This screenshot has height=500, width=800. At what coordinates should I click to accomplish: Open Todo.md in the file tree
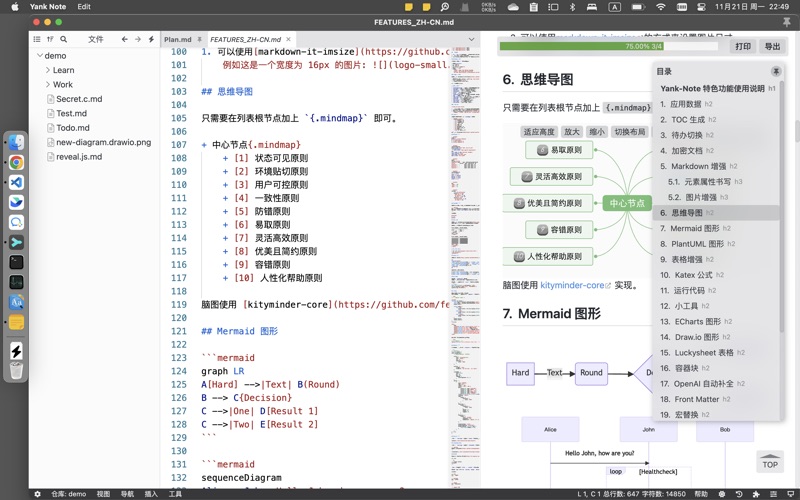[72, 128]
